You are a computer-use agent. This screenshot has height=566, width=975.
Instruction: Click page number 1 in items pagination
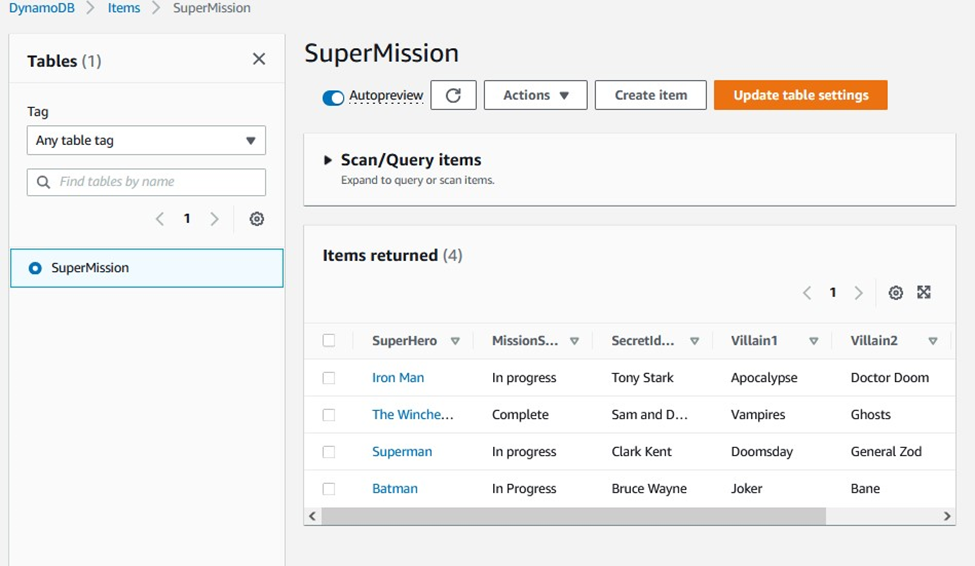[x=833, y=293]
